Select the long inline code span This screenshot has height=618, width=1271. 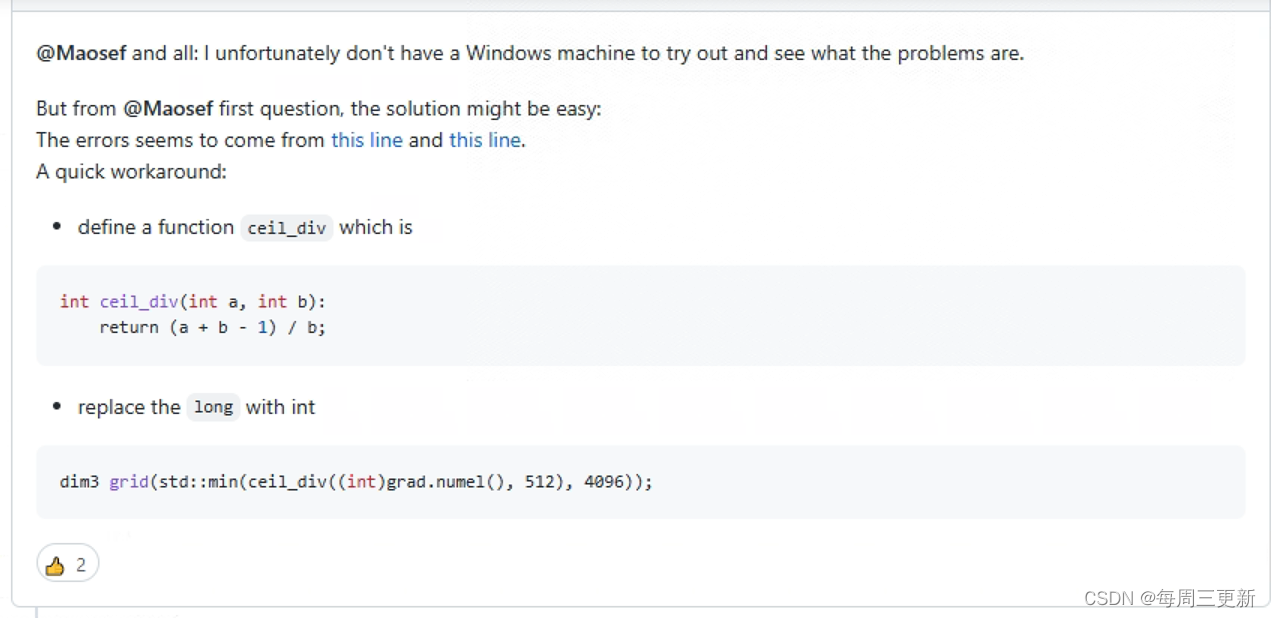213,407
